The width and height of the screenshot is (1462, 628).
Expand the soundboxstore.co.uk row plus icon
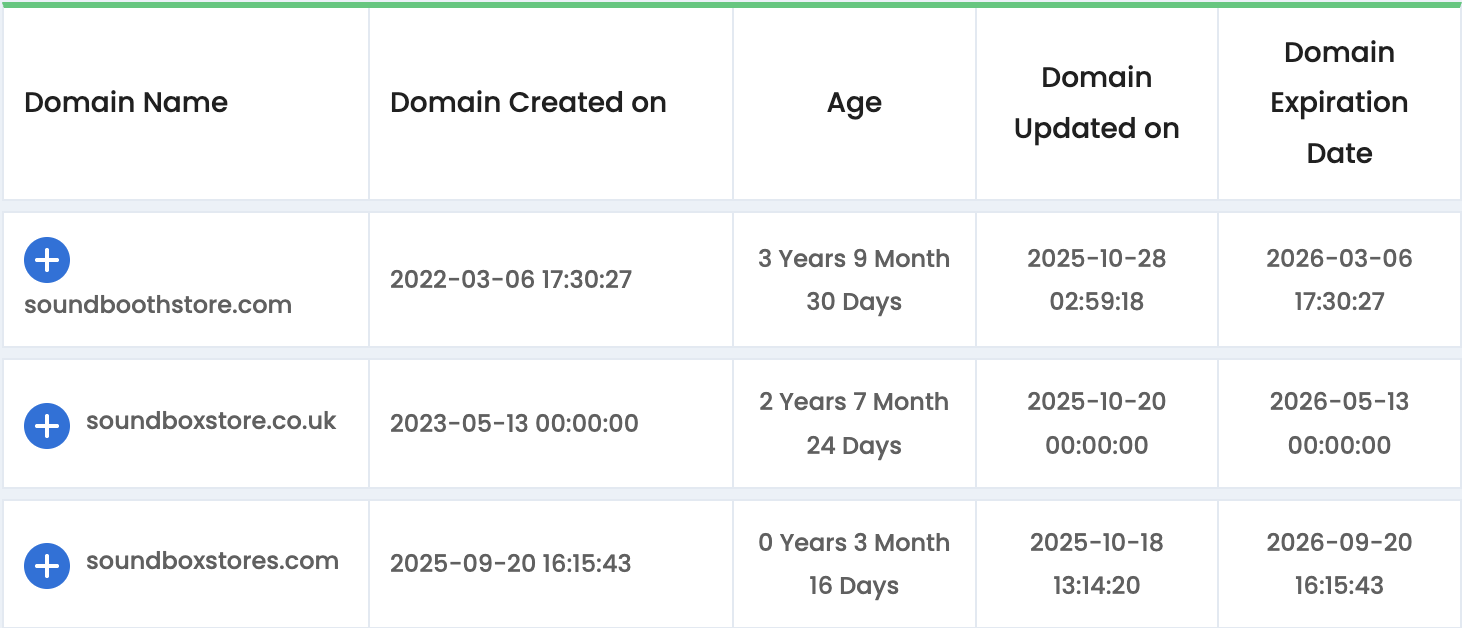point(47,426)
